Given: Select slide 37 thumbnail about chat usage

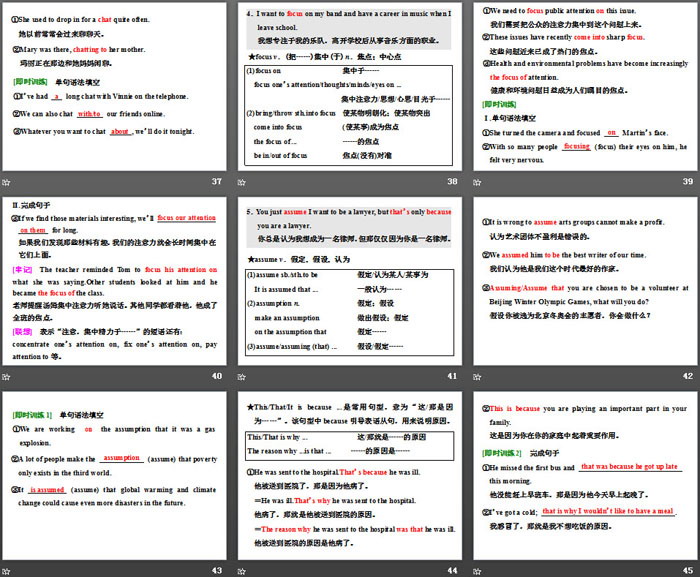Looking at the screenshot, I should coord(114,87).
